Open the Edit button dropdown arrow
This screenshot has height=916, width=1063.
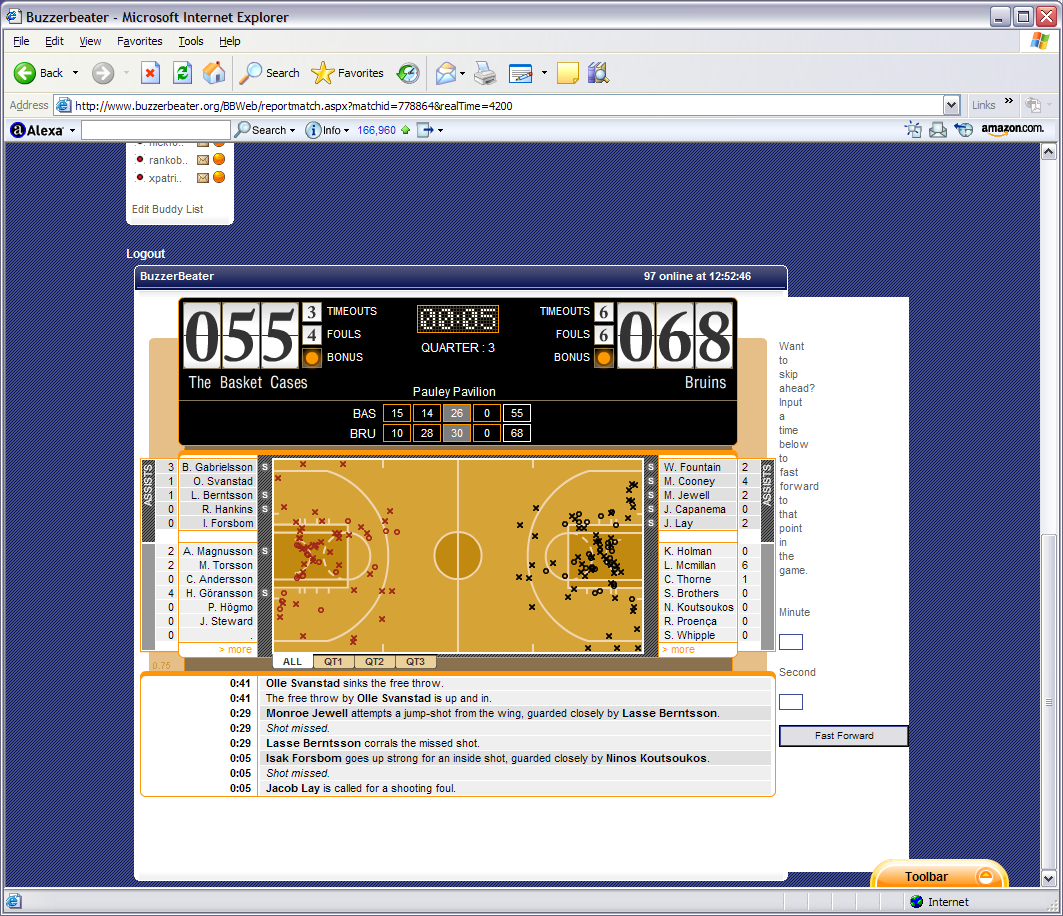[544, 73]
